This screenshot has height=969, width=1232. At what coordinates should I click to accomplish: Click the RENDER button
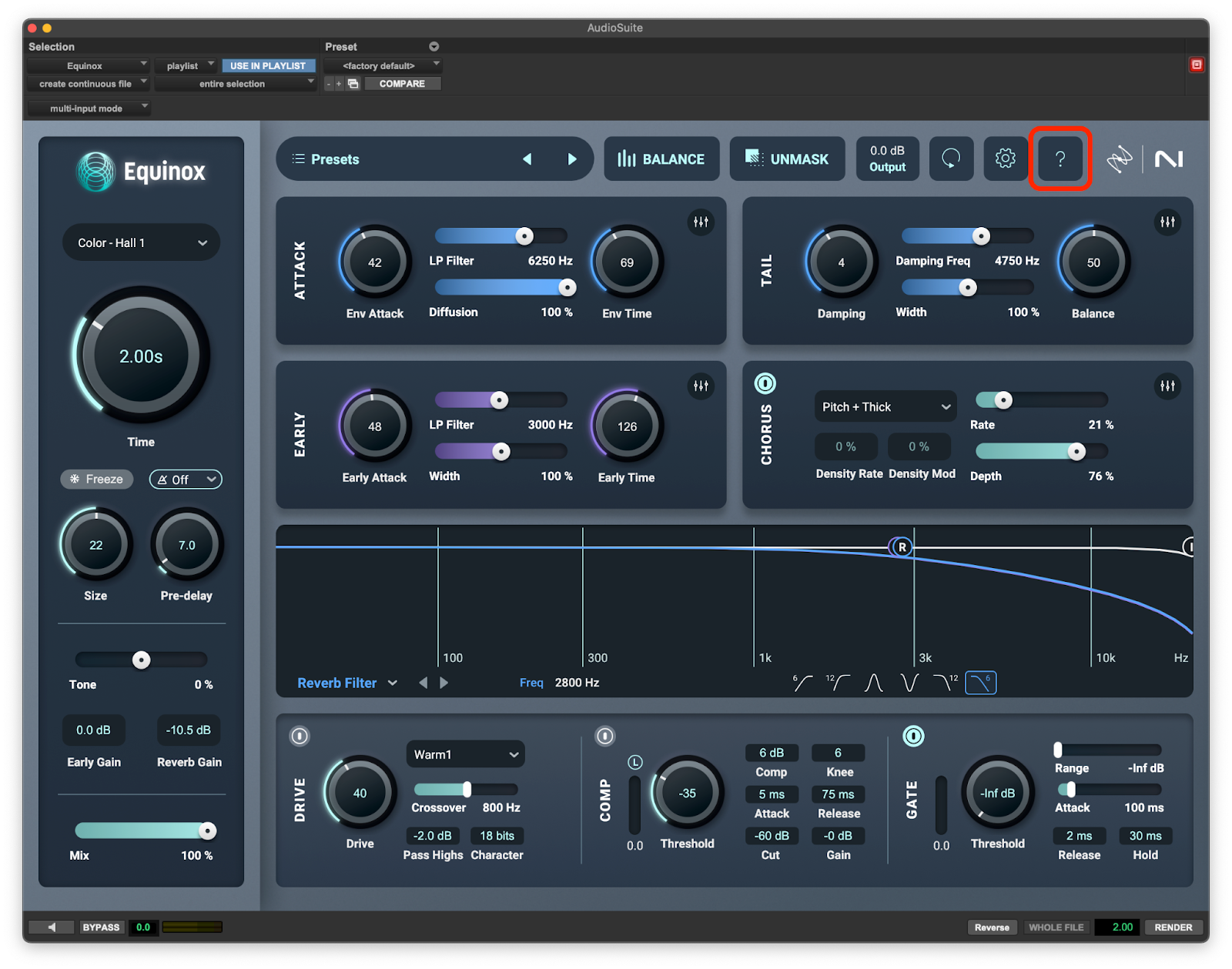(1173, 927)
